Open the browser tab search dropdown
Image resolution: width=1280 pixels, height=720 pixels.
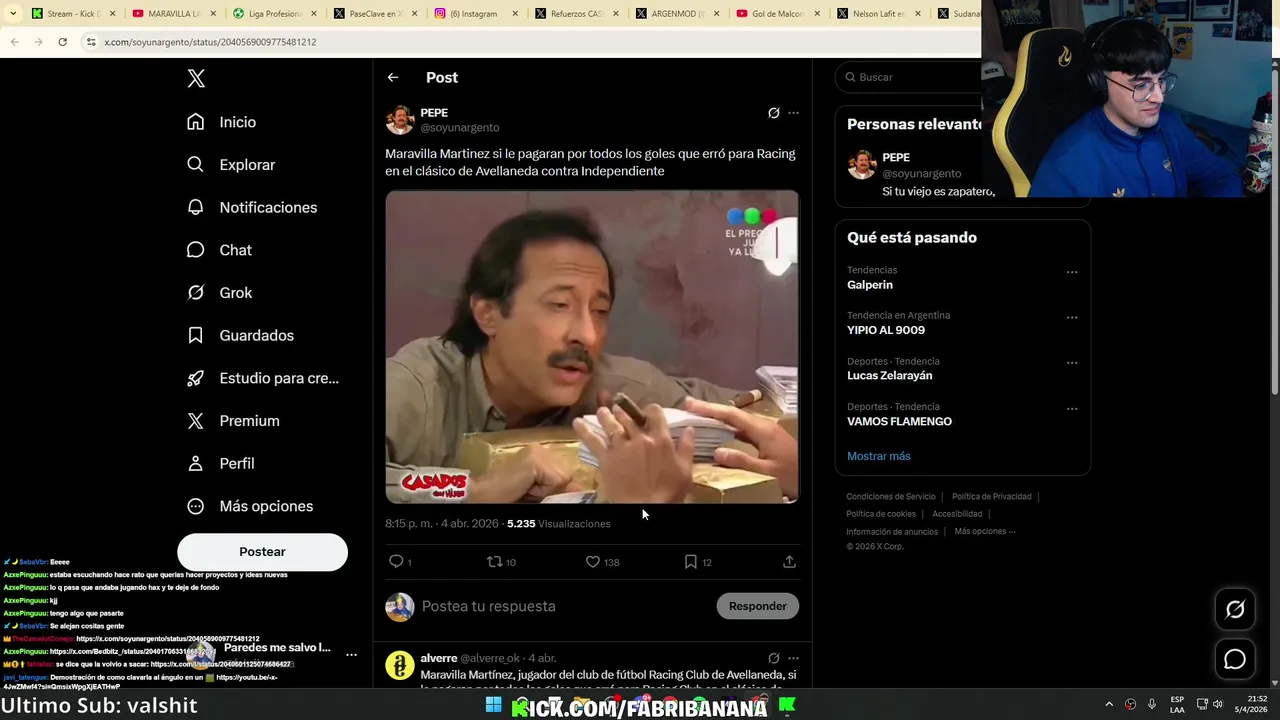[12, 14]
